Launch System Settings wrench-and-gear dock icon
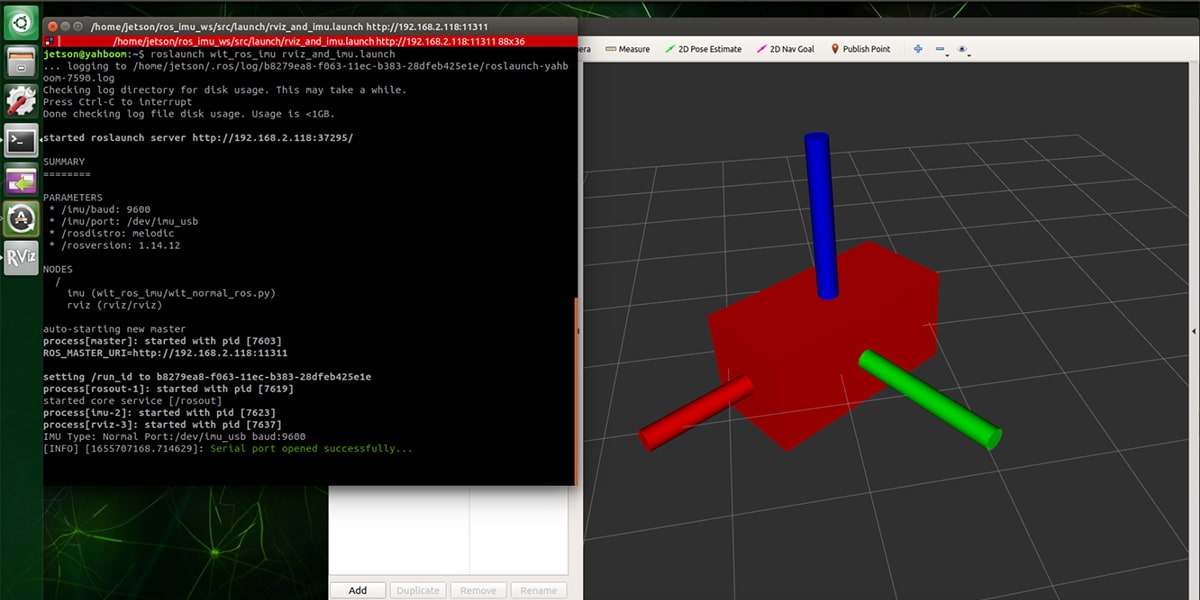This screenshot has width=1200, height=600. (22, 101)
